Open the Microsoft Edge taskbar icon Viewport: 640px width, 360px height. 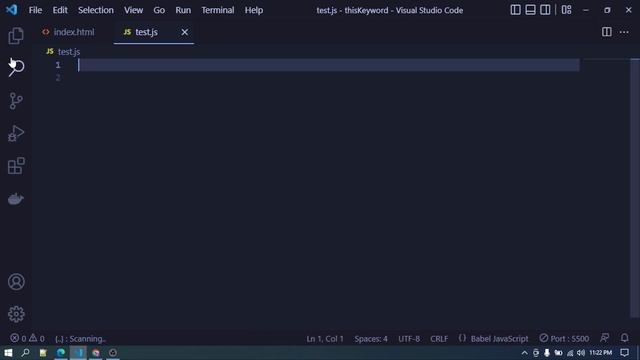[61, 353]
